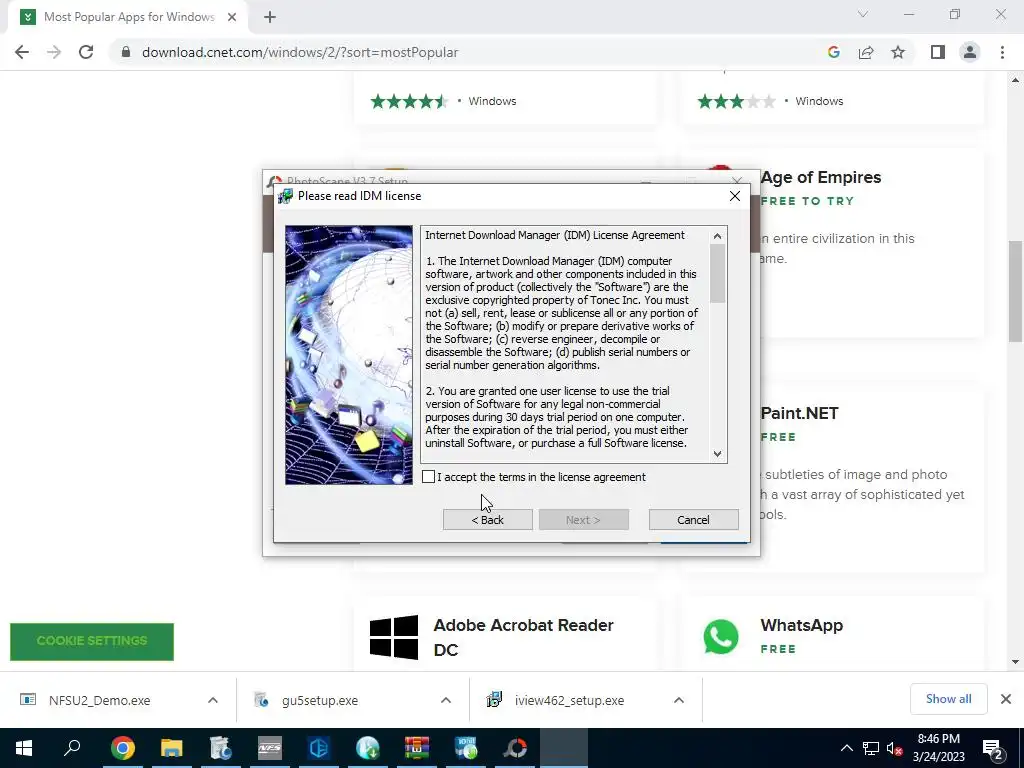The width and height of the screenshot is (1024, 768).
Task: Open the Chrome tab search chevron
Action: click(x=863, y=14)
